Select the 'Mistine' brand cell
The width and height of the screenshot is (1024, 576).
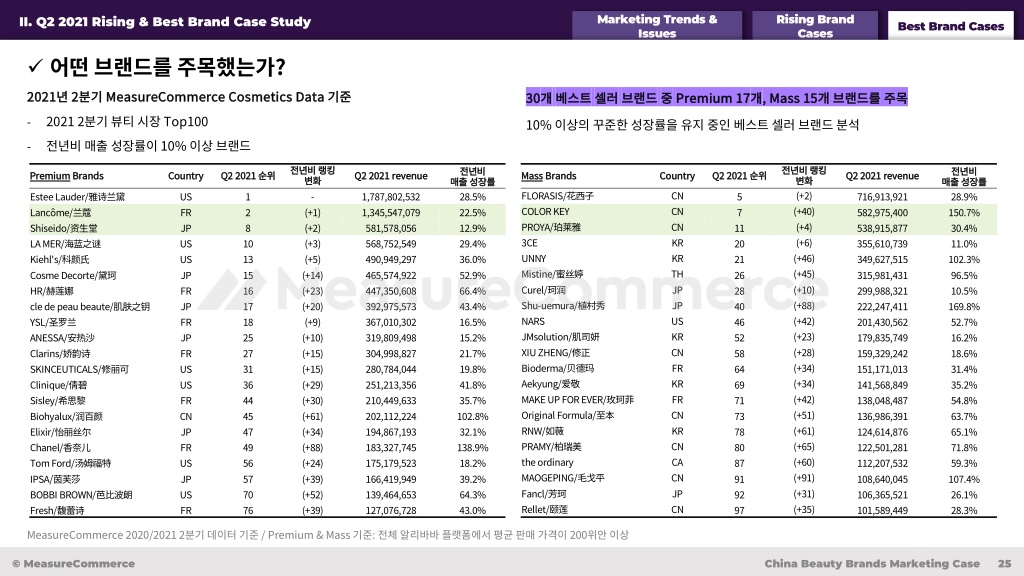pos(552,274)
